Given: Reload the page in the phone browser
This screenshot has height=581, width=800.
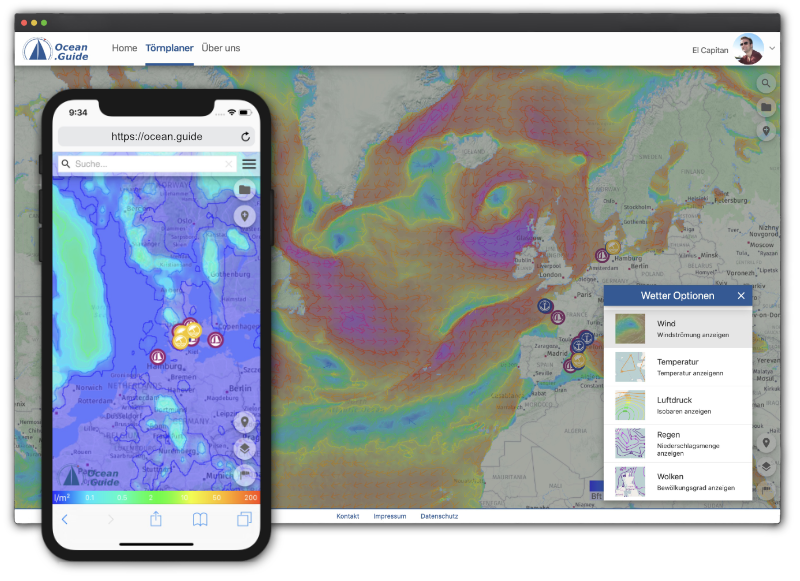Looking at the screenshot, I should [x=245, y=137].
